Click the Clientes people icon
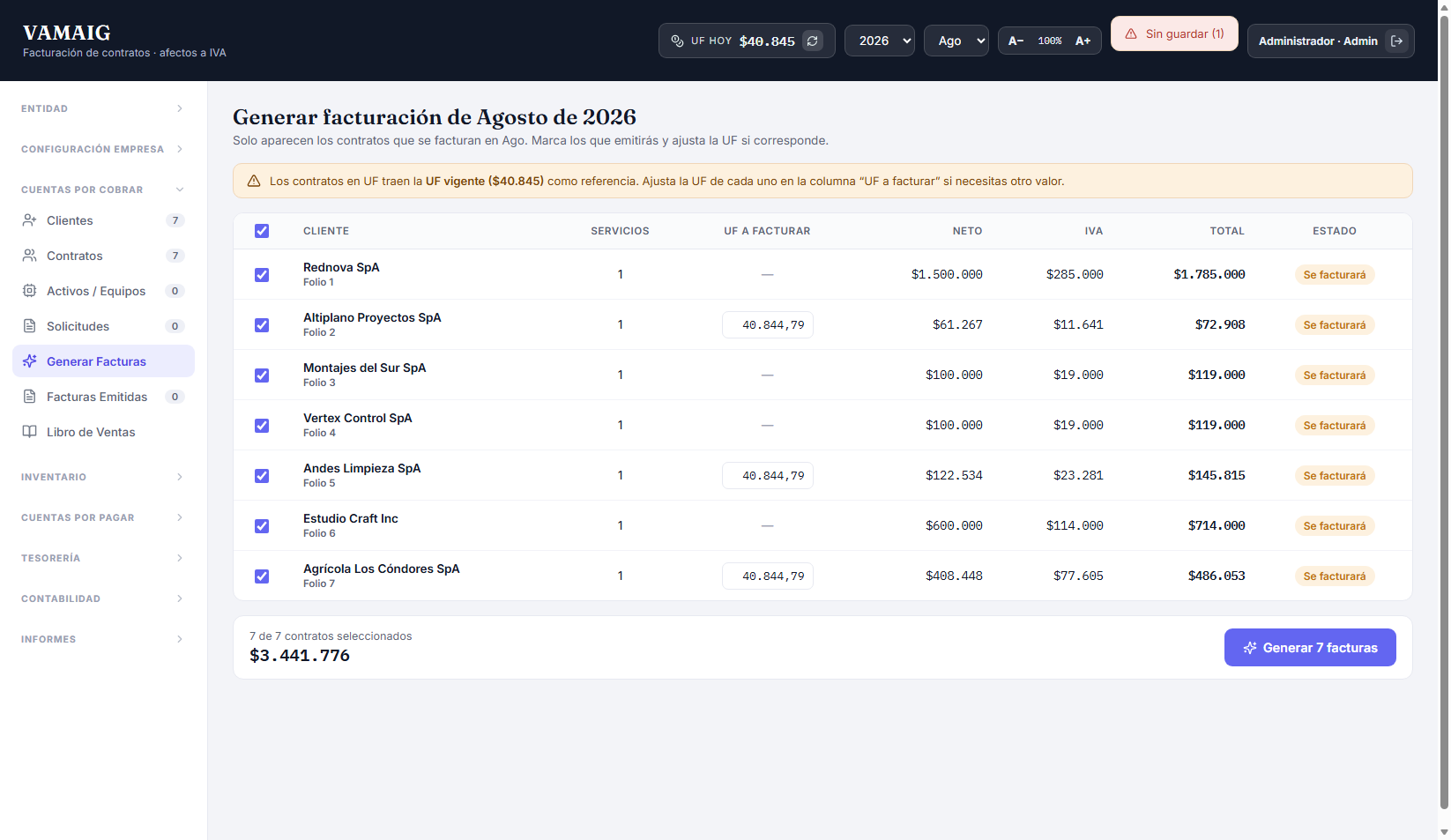The width and height of the screenshot is (1451, 840). pyautogui.click(x=29, y=220)
